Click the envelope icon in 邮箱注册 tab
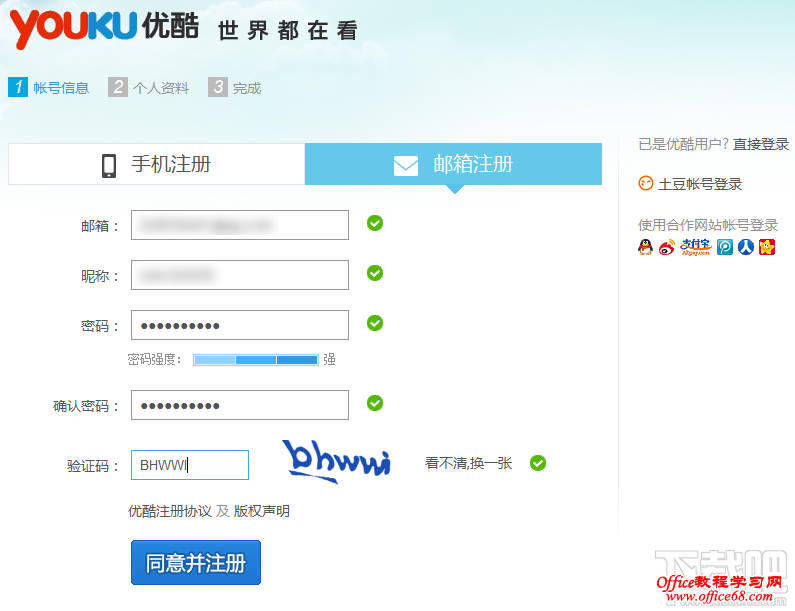This screenshot has width=795, height=611. pos(406,165)
